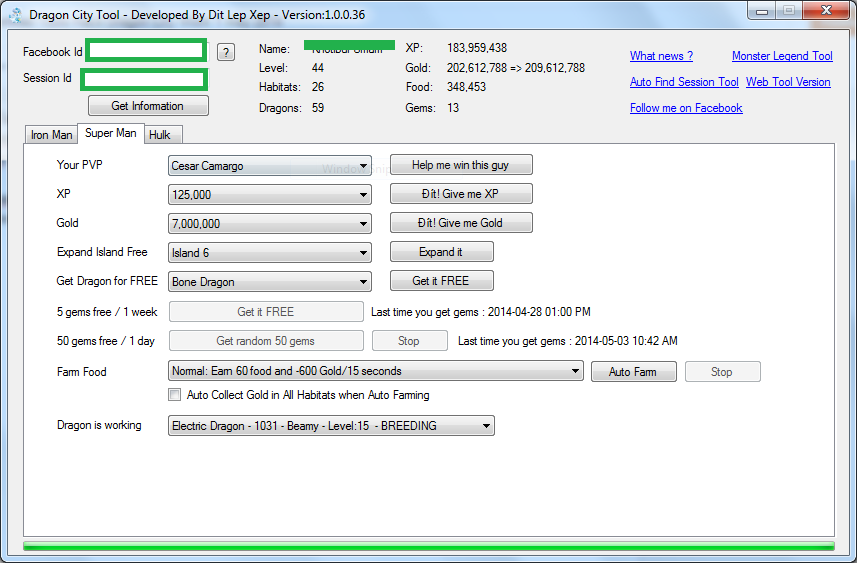Click the 2014-05-03 10:42 AM gems timestamp
This screenshot has height=563, width=857.
point(626,341)
